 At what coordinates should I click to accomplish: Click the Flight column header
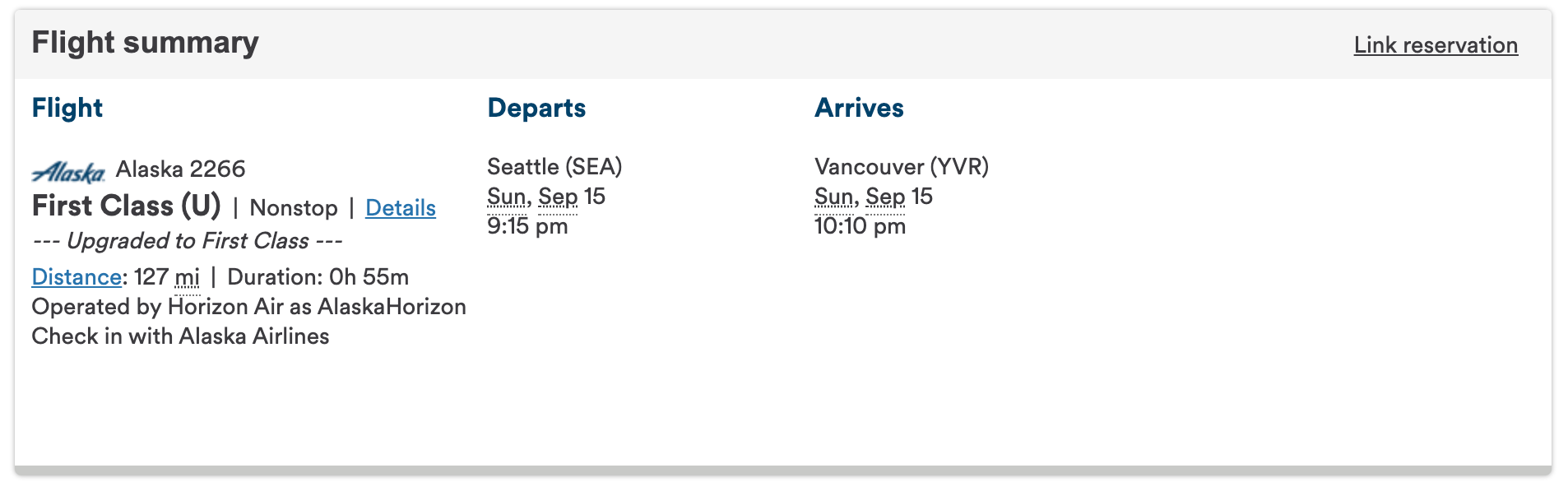tap(67, 108)
